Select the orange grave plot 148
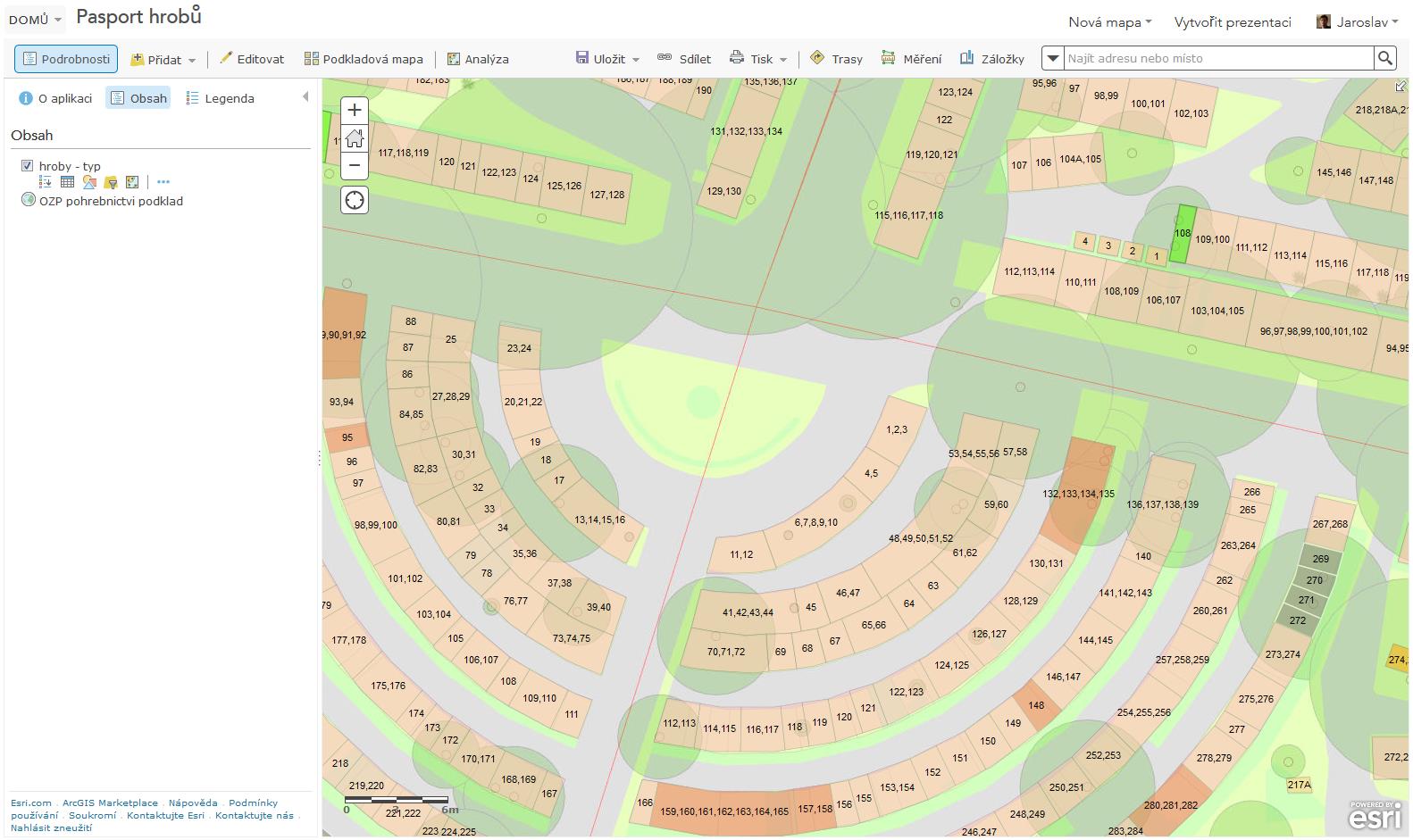The height and width of the screenshot is (840, 1413). [1036, 704]
